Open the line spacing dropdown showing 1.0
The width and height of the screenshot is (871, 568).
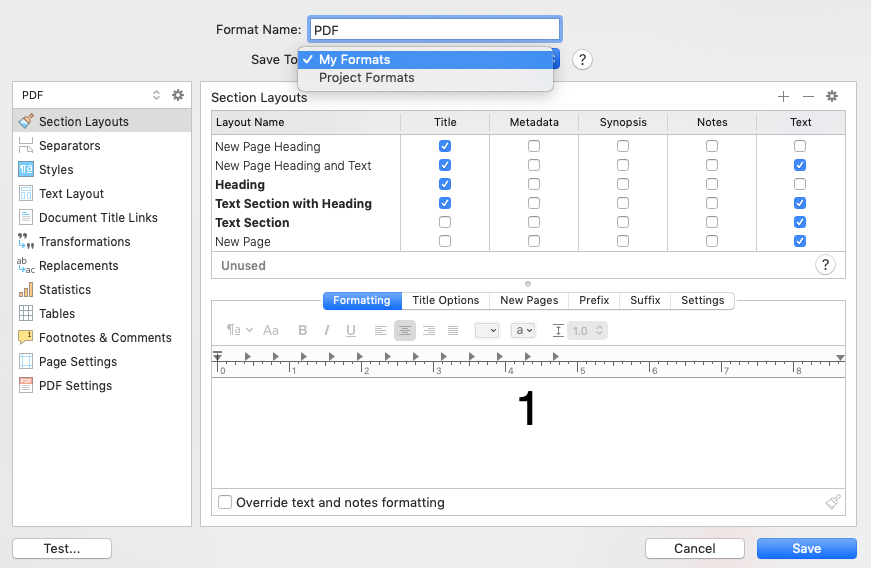pos(588,330)
